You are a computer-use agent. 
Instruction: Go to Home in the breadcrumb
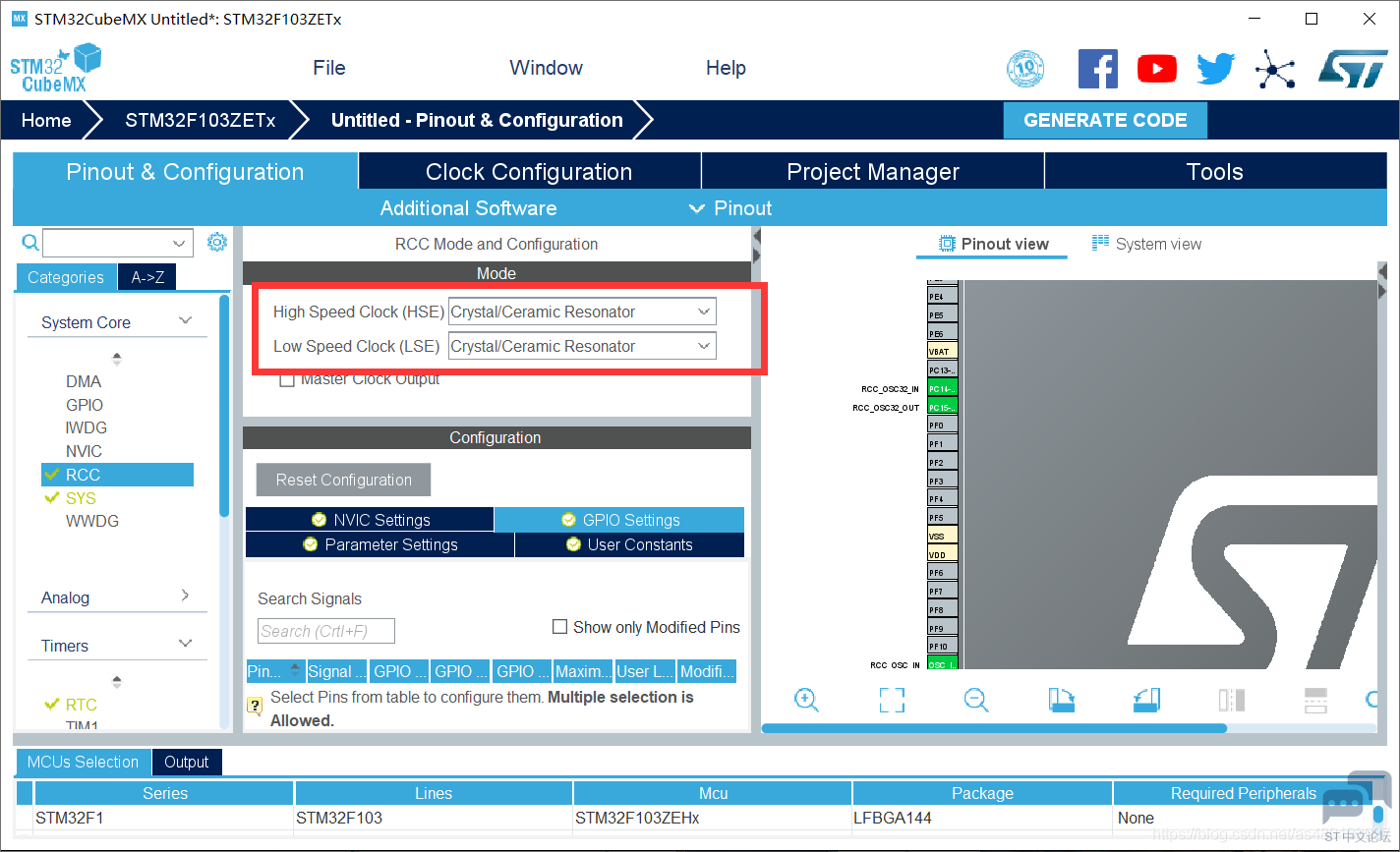coord(46,120)
